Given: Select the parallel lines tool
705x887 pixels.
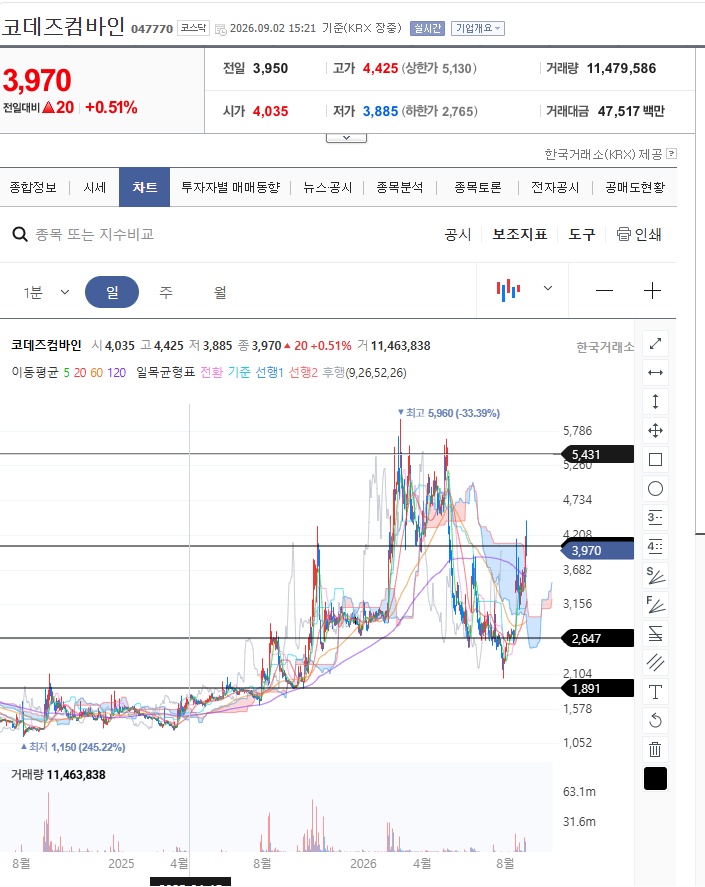Looking at the screenshot, I should point(655,662).
